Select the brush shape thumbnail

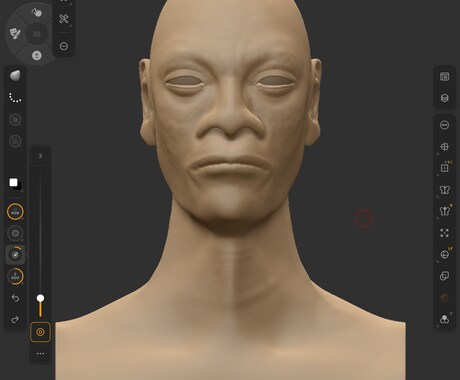(15, 76)
